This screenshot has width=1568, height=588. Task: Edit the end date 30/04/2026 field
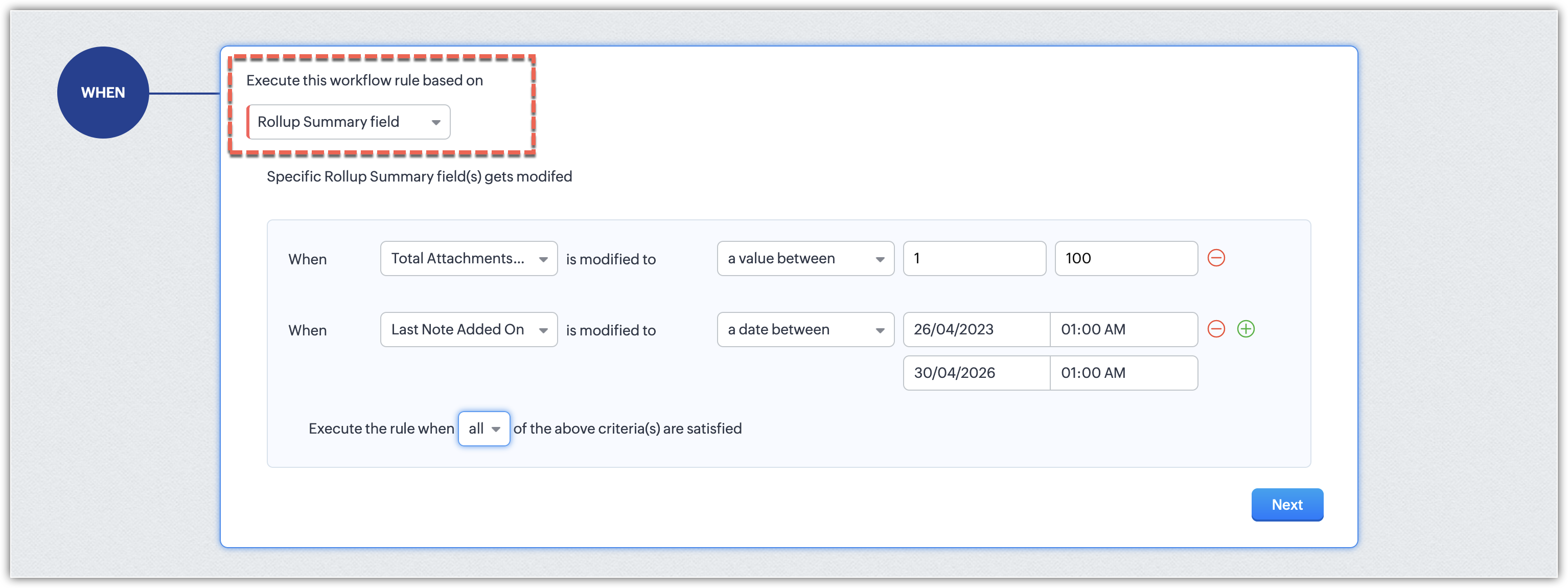pyautogui.click(x=976, y=373)
